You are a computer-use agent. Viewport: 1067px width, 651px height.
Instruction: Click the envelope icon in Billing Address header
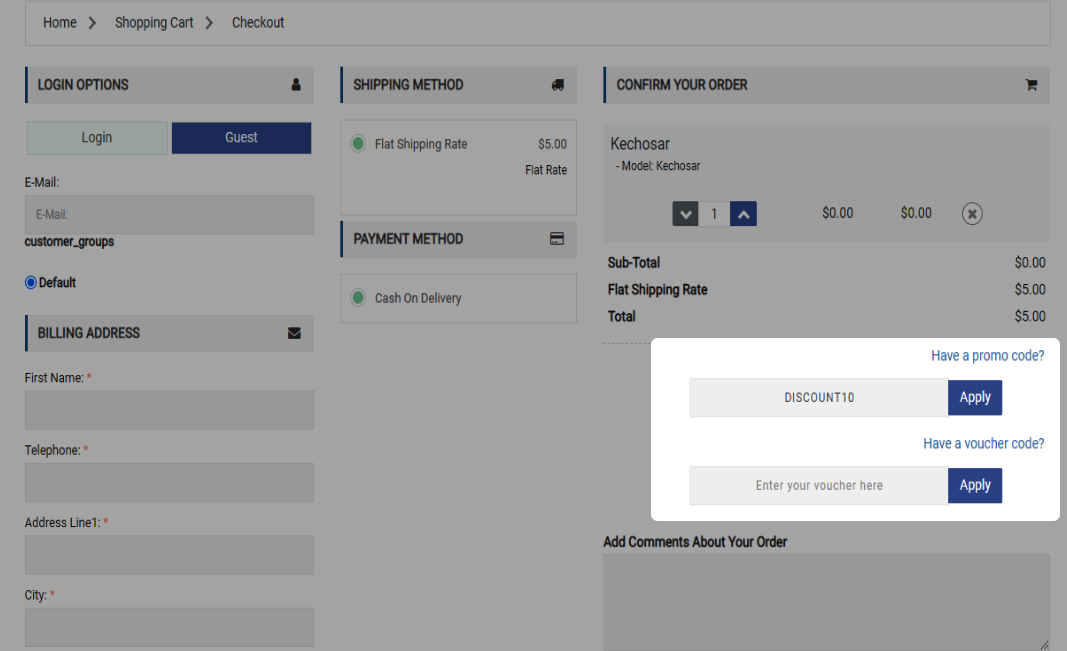point(294,333)
